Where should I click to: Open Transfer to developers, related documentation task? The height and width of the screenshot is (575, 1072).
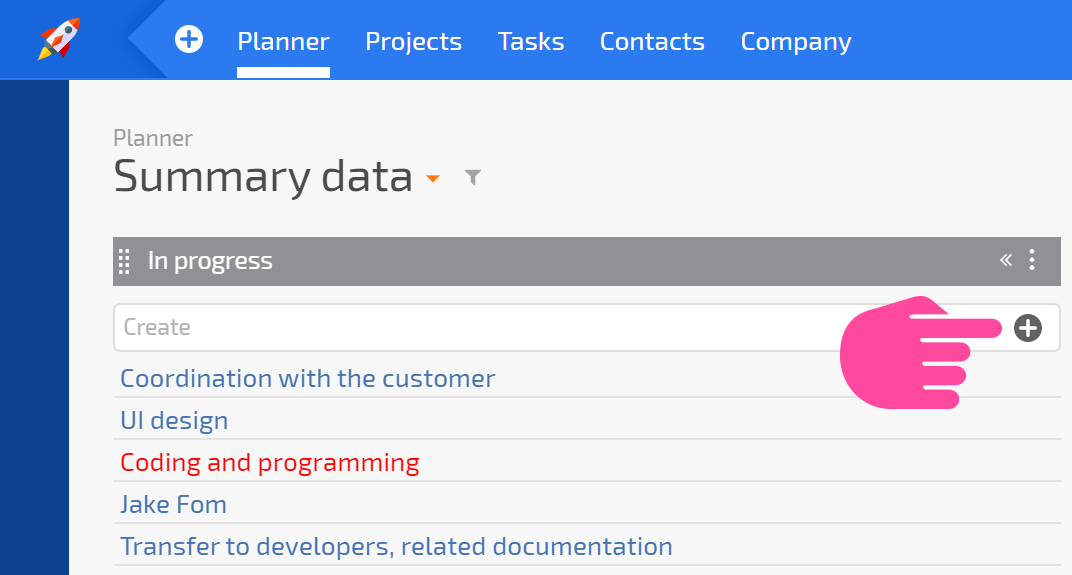pyautogui.click(x=397, y=546)
